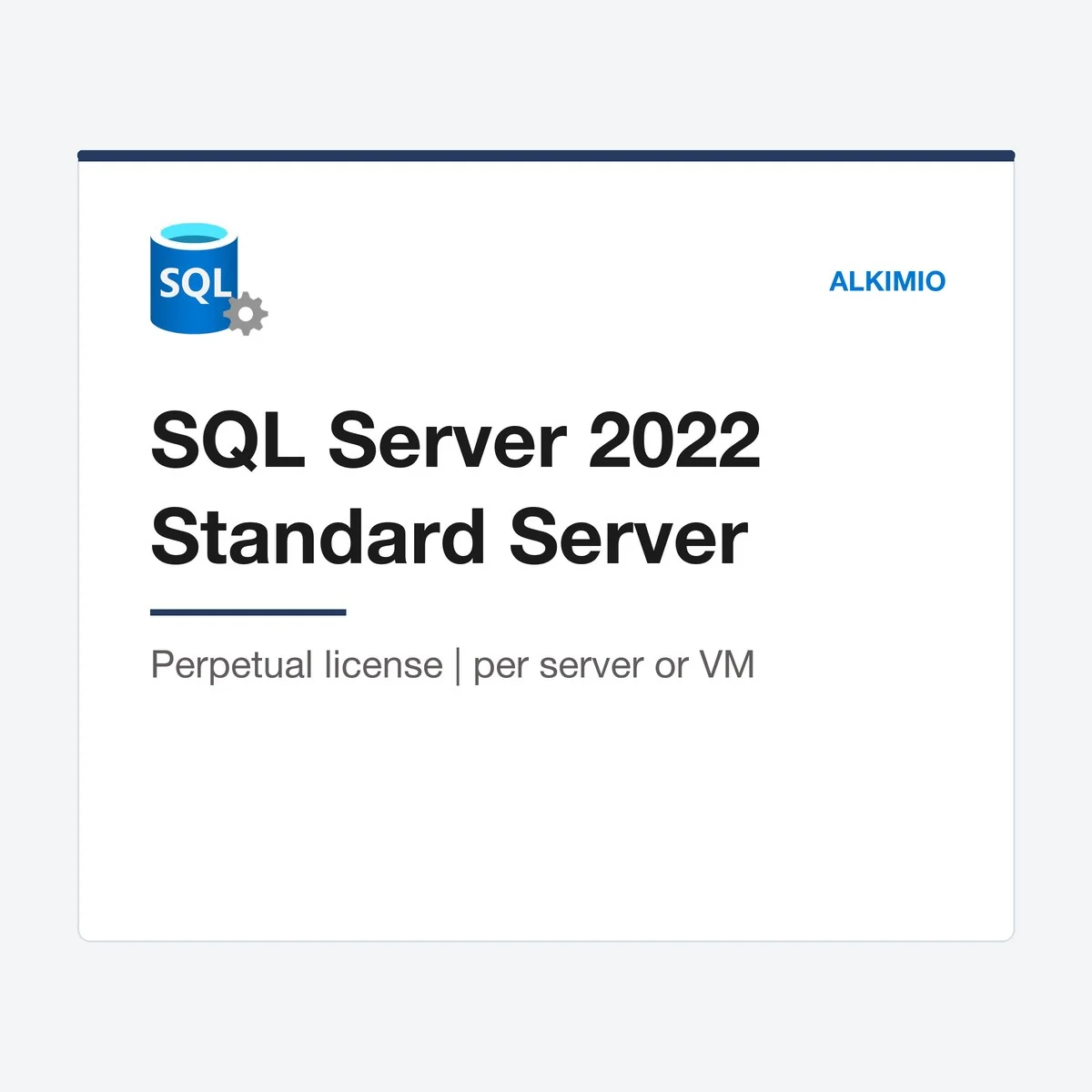Viewport: 1092px width, 1092px height.
Task: Click the blue SQL database icon
Action: tap(208, 278)
